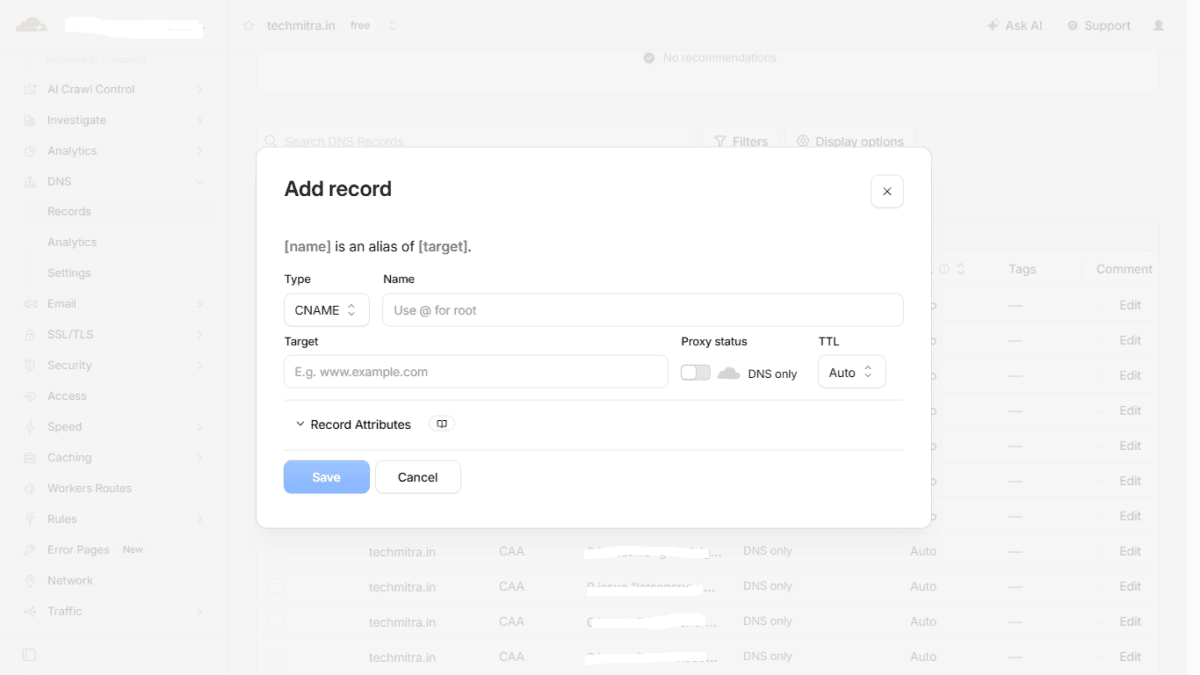Click the Tags column header
This screenshot has height=675, width=1200.
click(1022, 269)
